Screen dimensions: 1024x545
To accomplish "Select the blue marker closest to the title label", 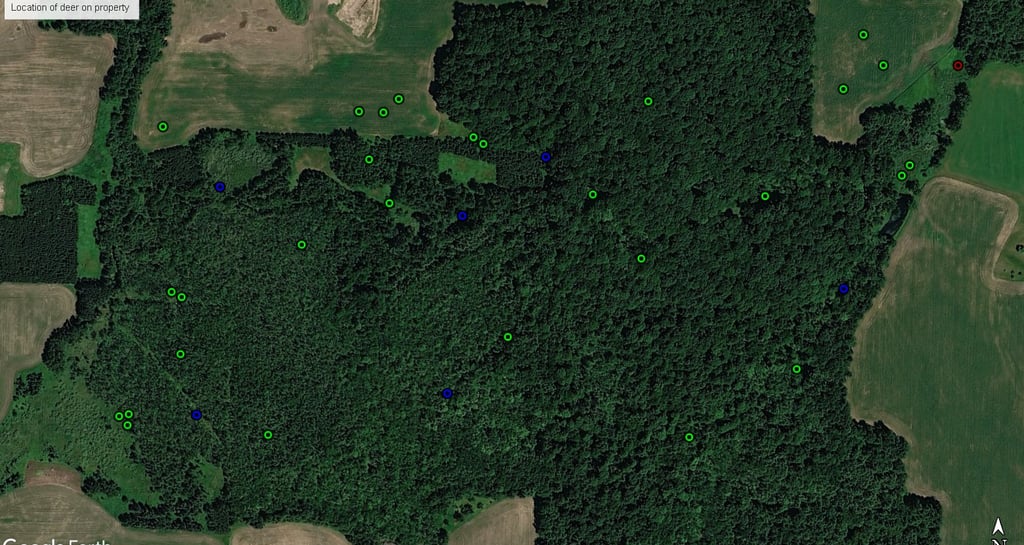I will point(220,187).
